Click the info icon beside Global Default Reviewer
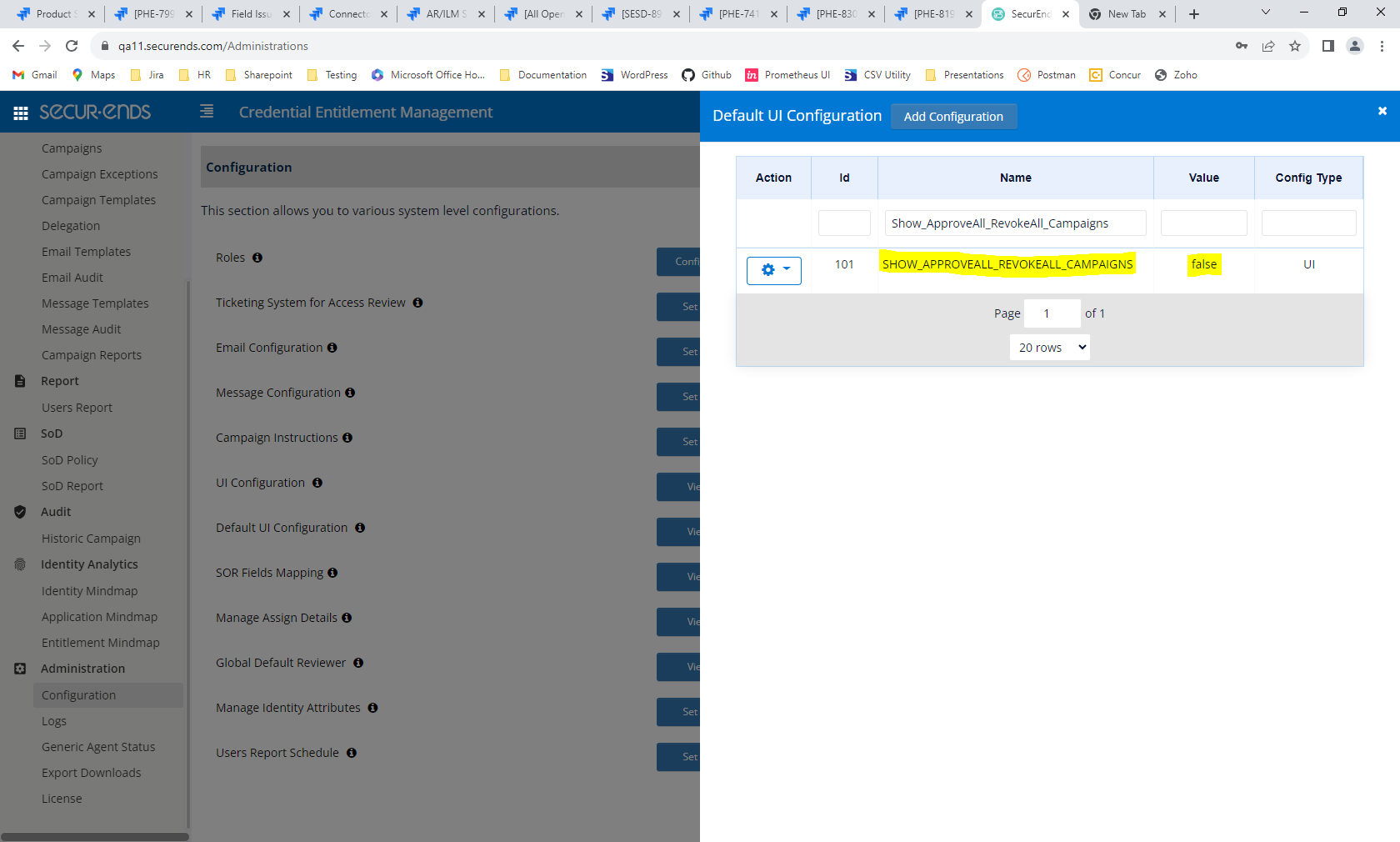Image resolution: width=1400 pixels, height=842 pixels. click(x=358, y=663)
